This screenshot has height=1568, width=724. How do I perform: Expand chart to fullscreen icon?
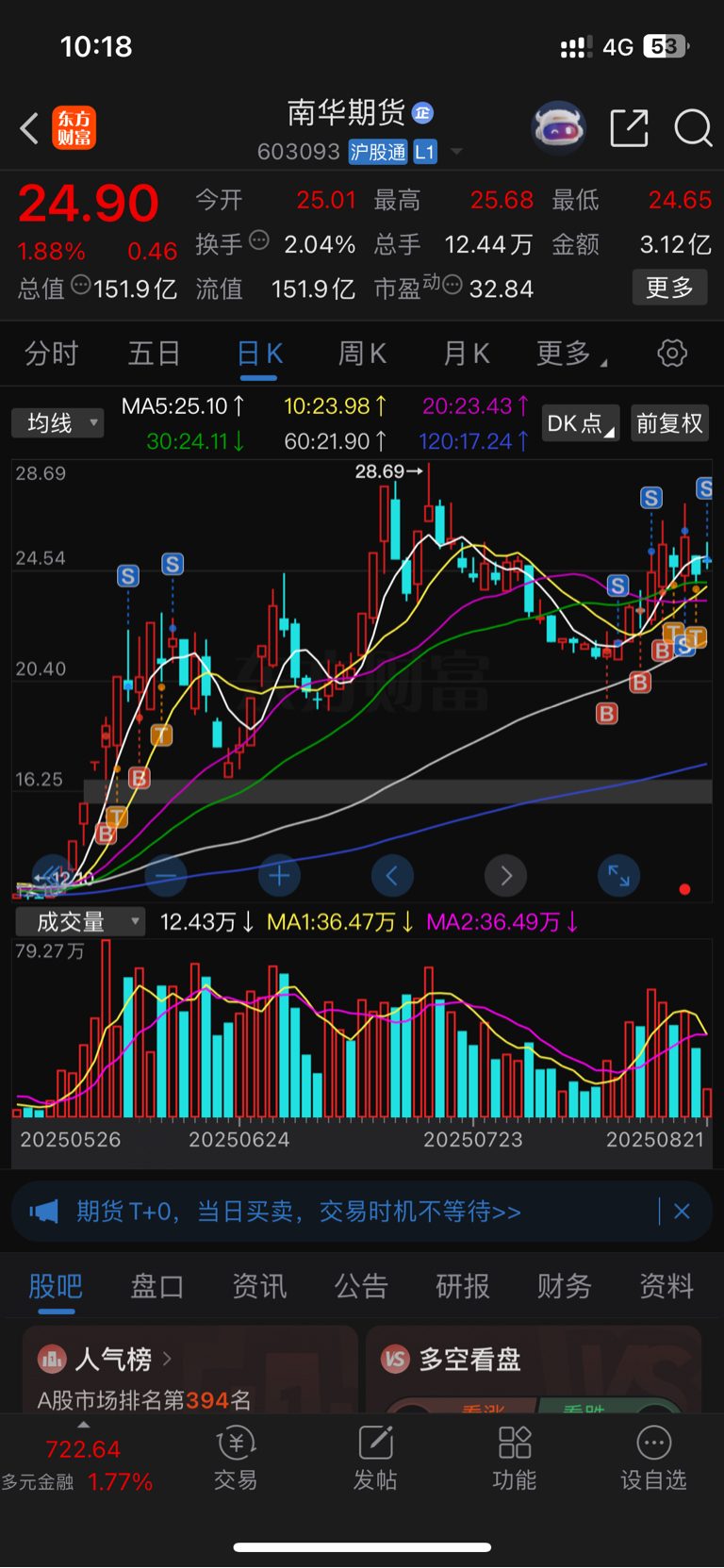click(619, 876)
